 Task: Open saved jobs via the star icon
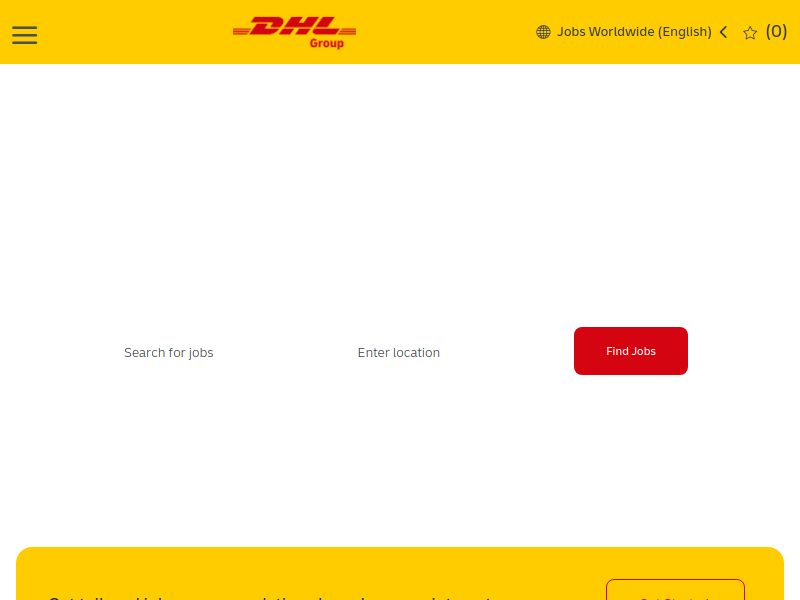(x=750, y=33)
